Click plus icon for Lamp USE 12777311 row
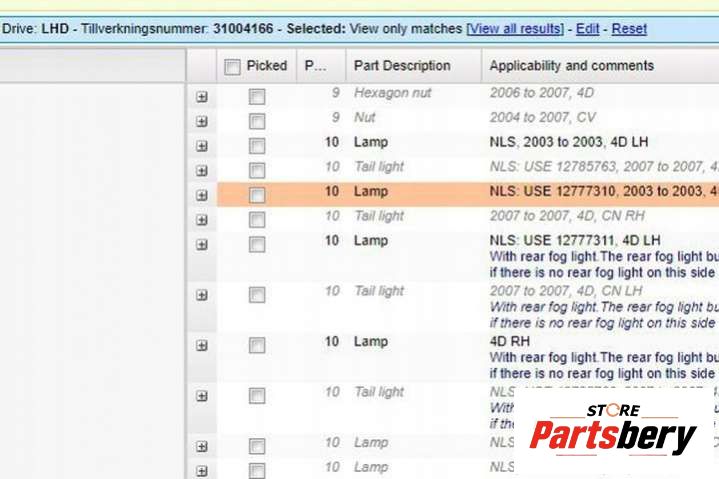 coord(202,245)
